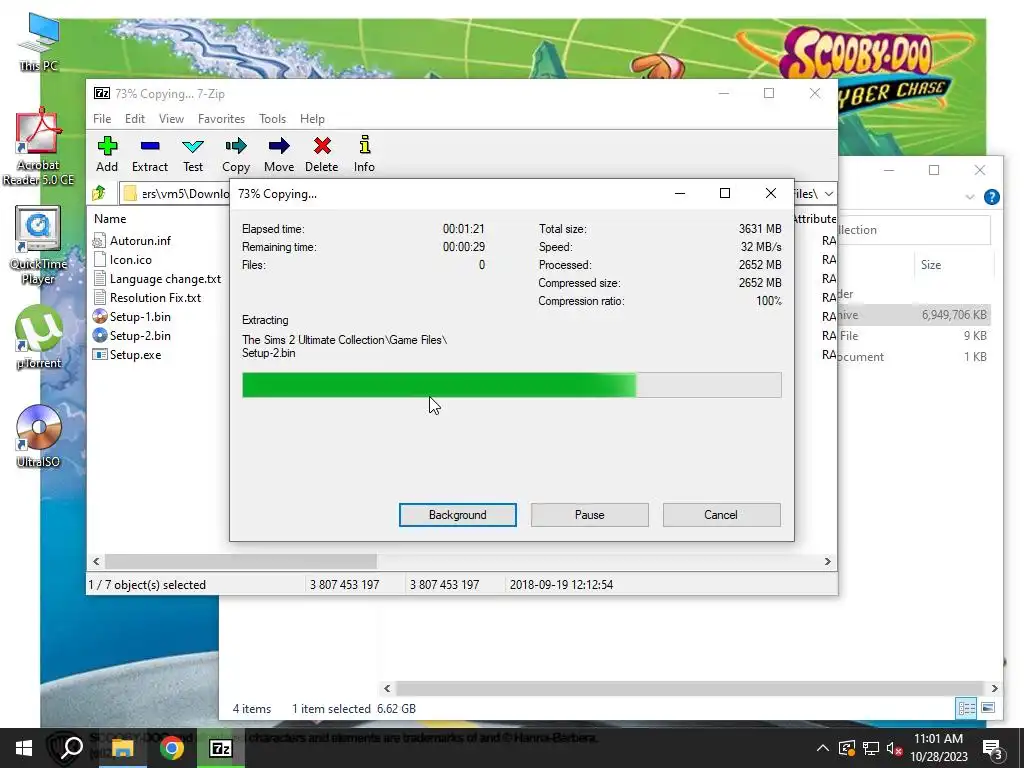
Task: Click the Background button in copy dialog
Action: pyautogui.click(x=458, y=515)
